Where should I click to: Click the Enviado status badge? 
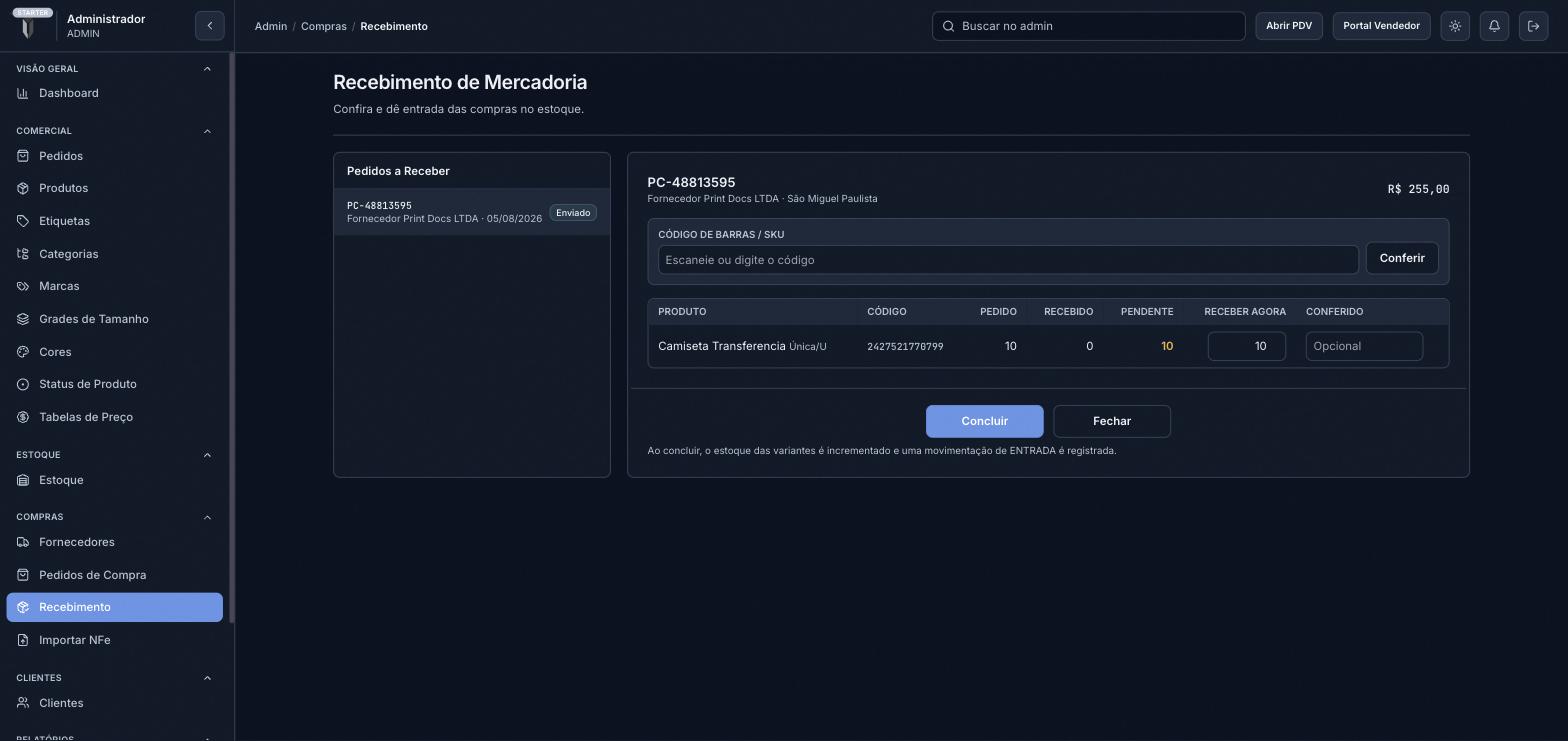click(x=573, y=212)
